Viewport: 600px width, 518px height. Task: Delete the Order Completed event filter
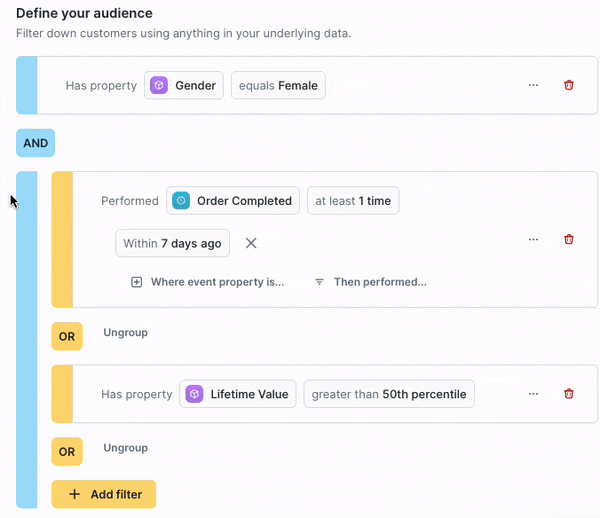tap(569, 240)
